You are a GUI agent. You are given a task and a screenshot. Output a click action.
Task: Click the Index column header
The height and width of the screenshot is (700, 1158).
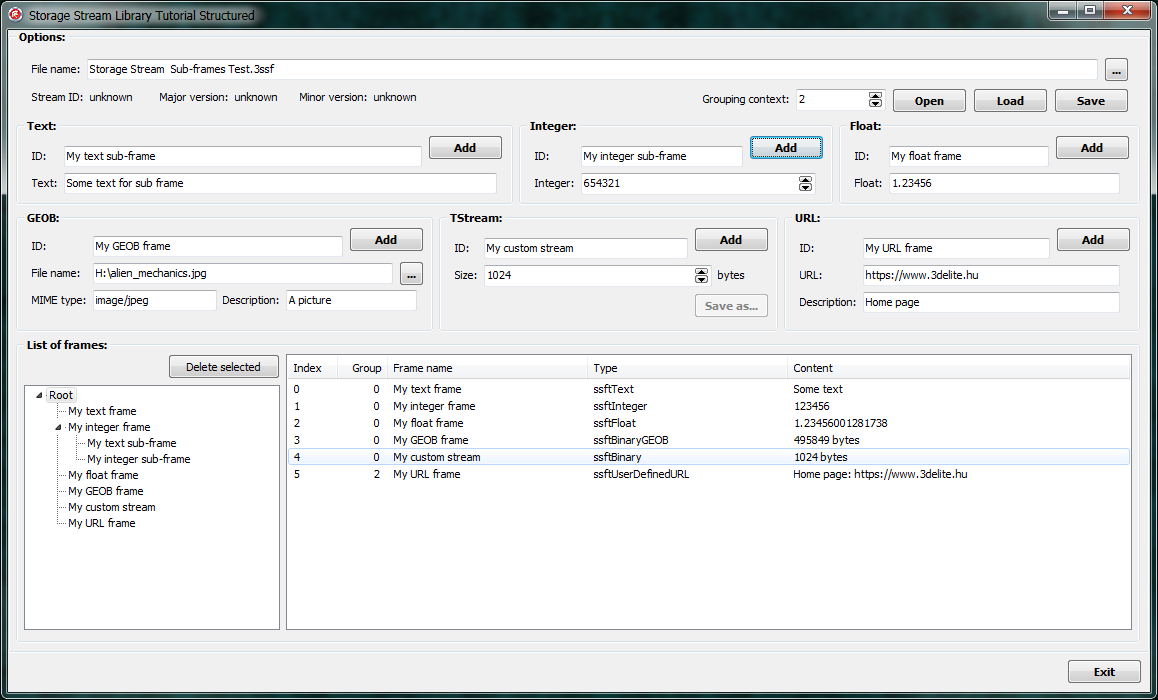click(312, 368)
